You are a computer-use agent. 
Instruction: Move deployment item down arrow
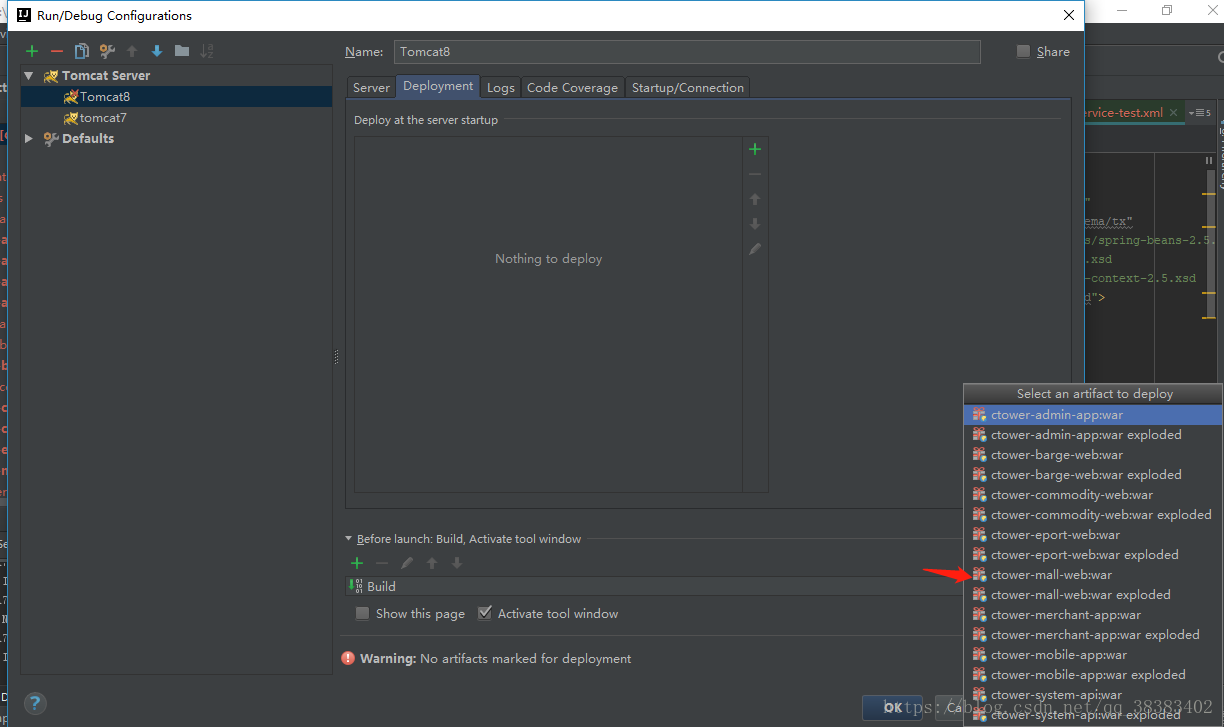click(x=755, y=224)
